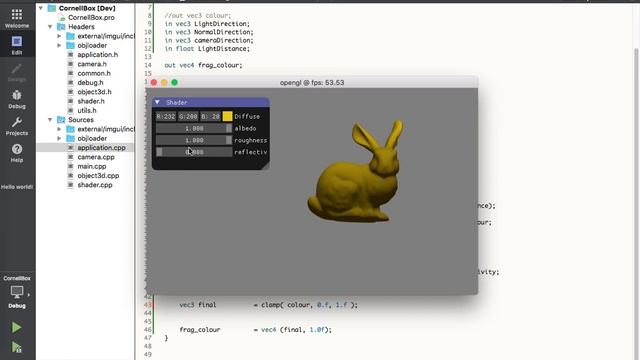Open the Welcome mode

point(17,18)
